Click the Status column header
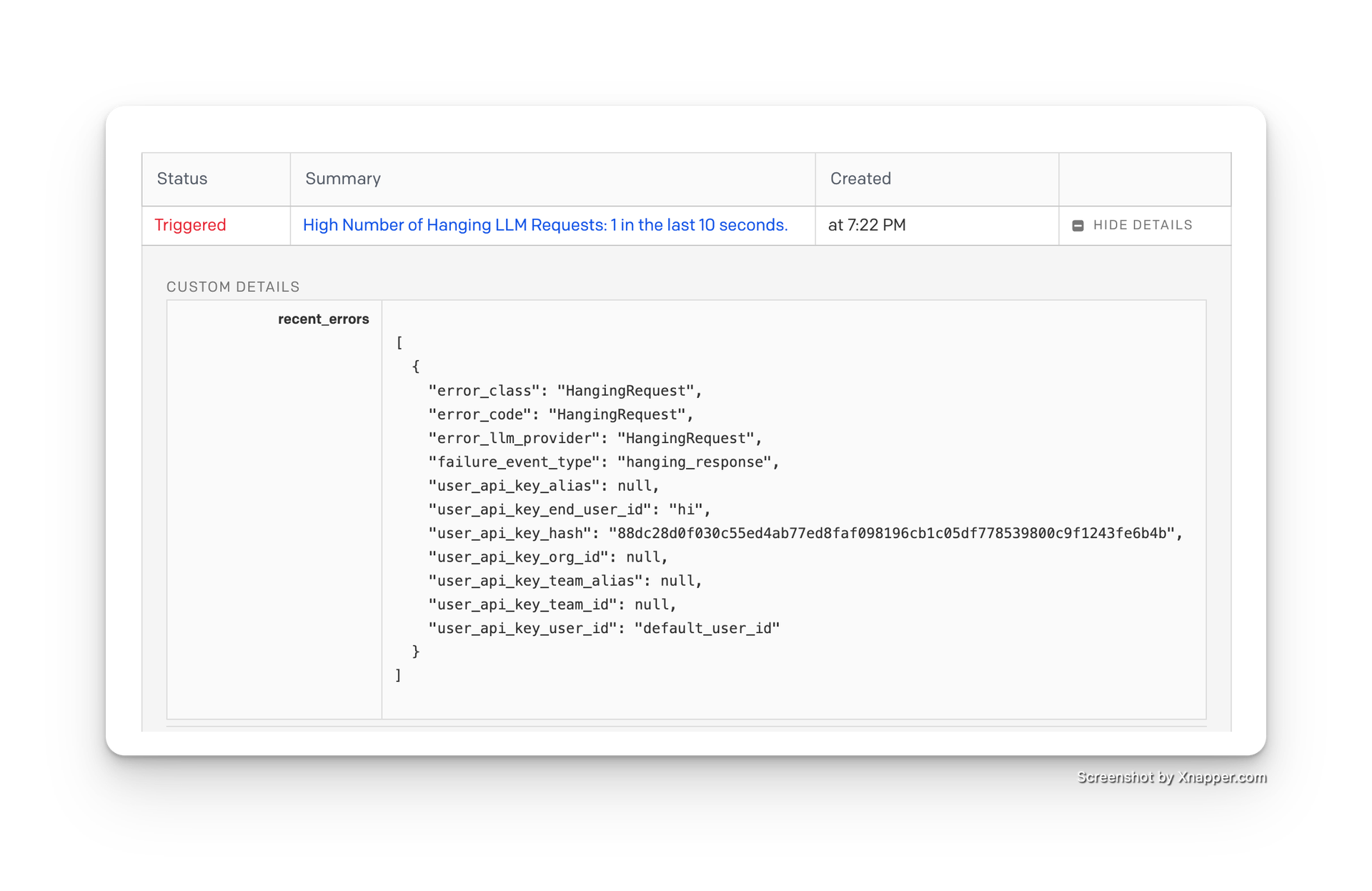 [182, 179]
